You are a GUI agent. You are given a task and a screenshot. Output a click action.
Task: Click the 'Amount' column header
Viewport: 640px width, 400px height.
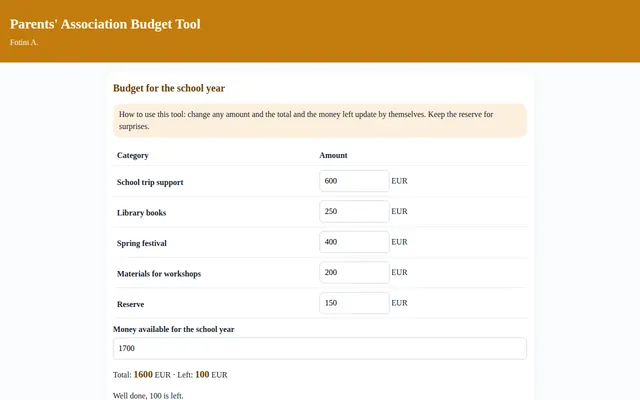click(x=333, y=155)
